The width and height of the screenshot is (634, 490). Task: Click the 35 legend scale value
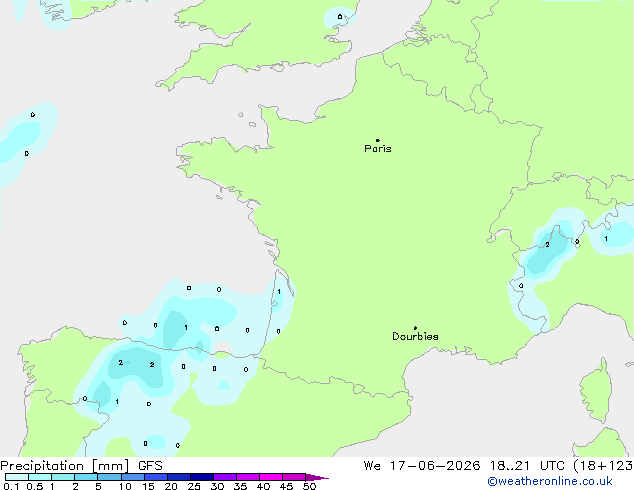240,486
